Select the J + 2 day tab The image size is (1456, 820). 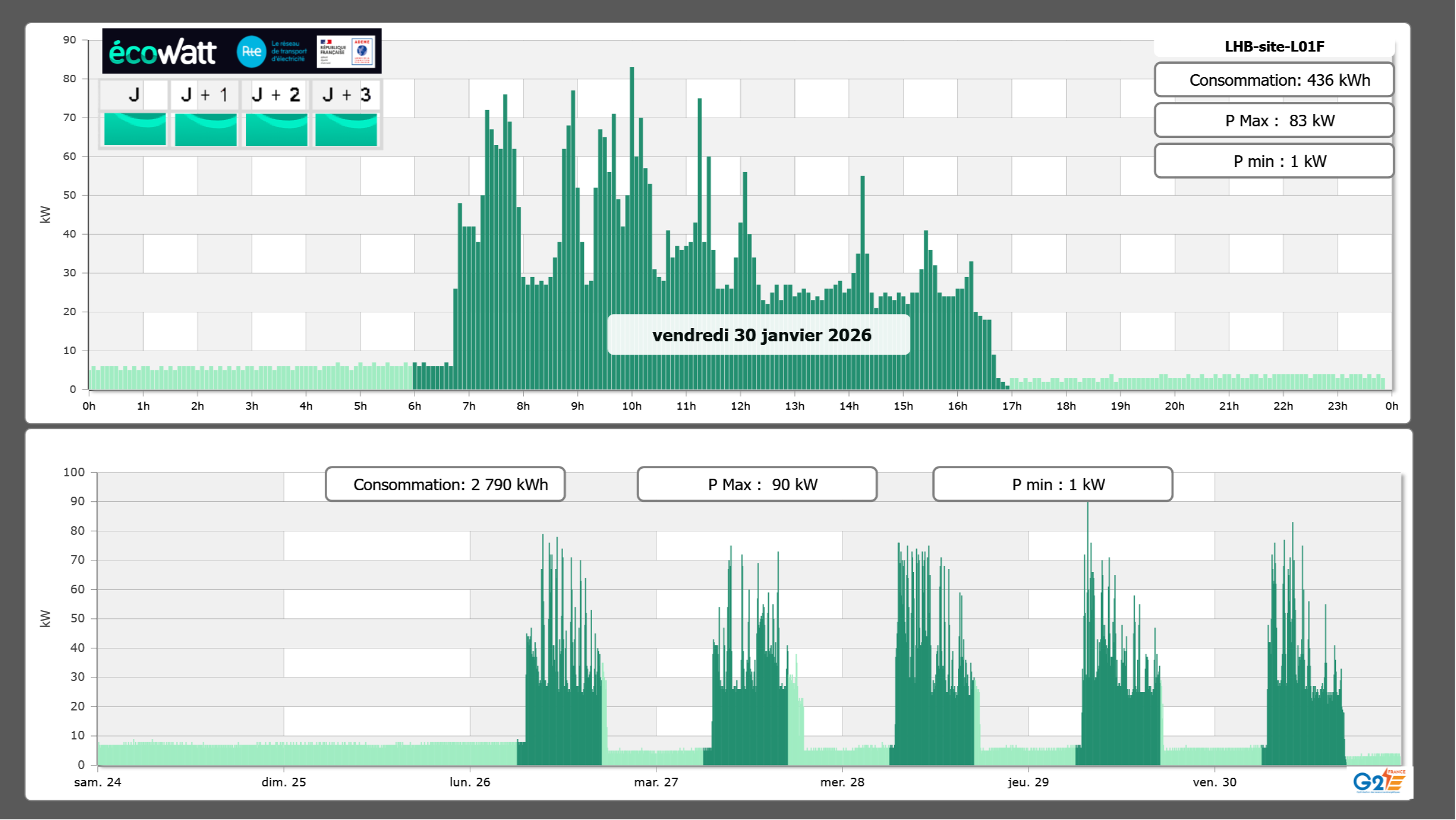click(276, 94)
